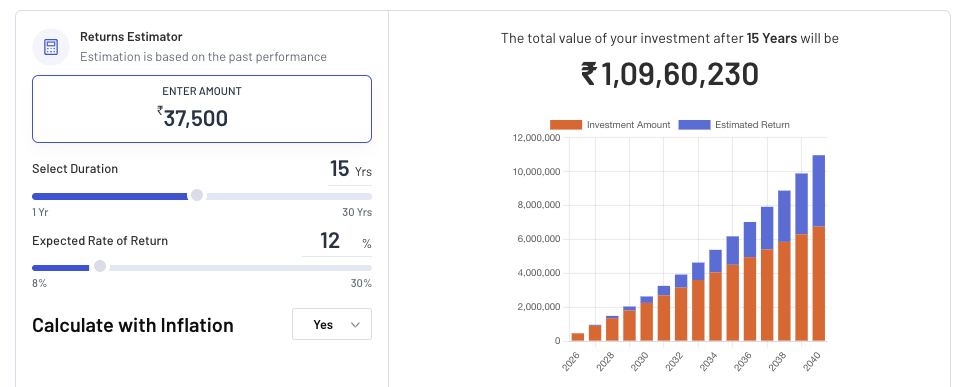Click the 'Expected Rate of Return' label
The width and height of the screenshot is (953, 387).
[100, 241]
